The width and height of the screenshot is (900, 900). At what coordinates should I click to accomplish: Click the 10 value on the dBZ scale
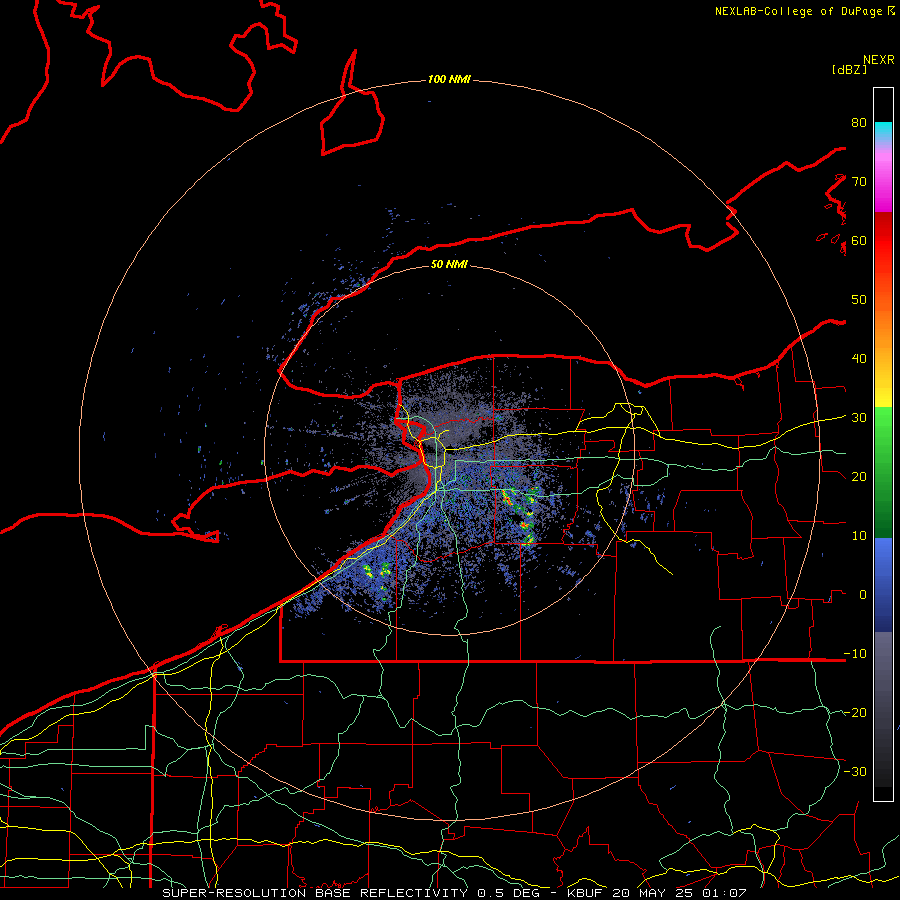(859, 536)
